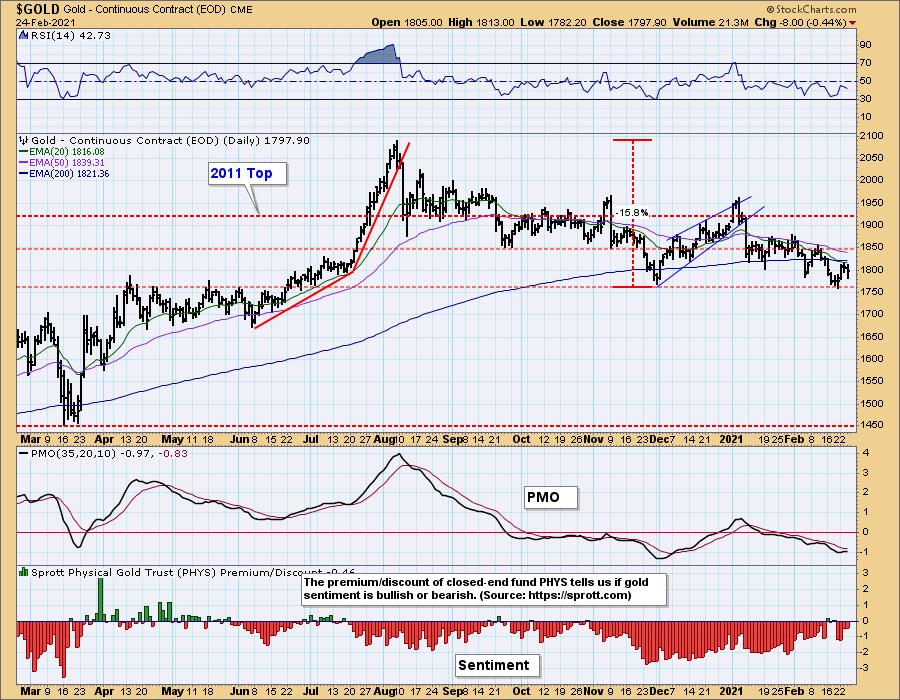Viewport: 900px width, 700px height.
Task: Click the 90 level on RSI axis
Action: [866, 45]
